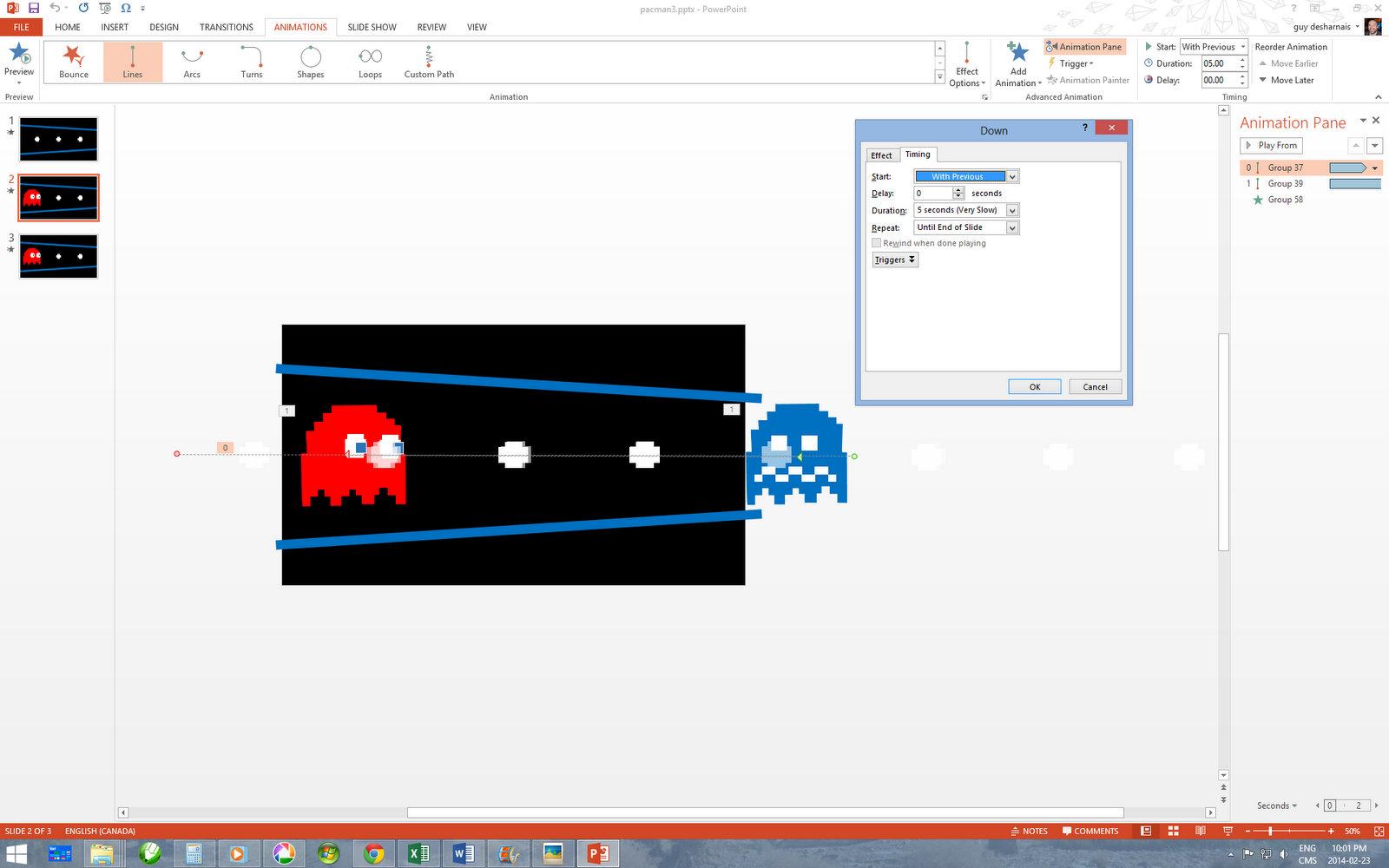The width and height of the screenshot is (1389, 868).
Task: Click the Play From button
Action: [1272, 146]
